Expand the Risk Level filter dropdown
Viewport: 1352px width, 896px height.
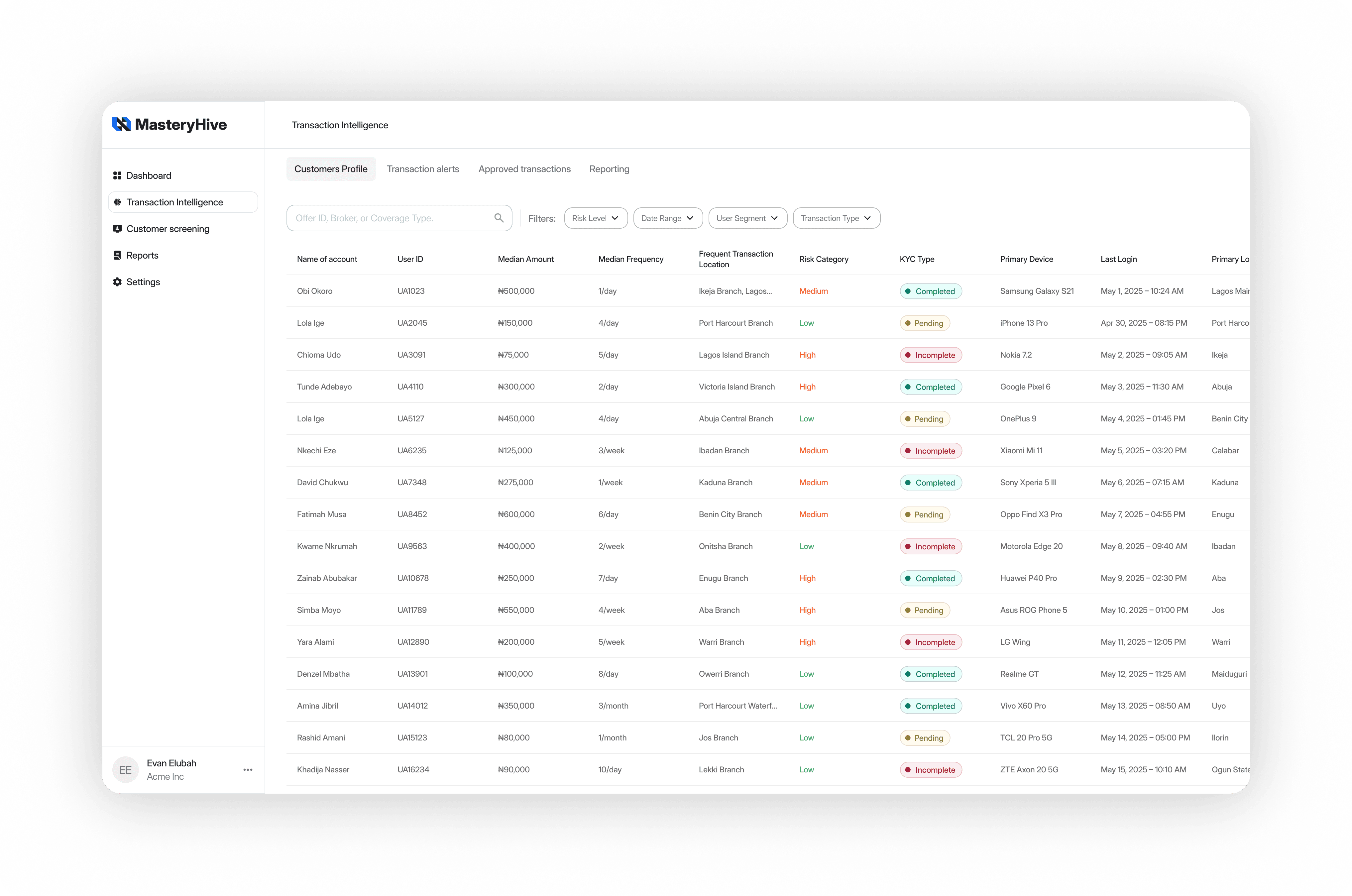click(596, 218)
